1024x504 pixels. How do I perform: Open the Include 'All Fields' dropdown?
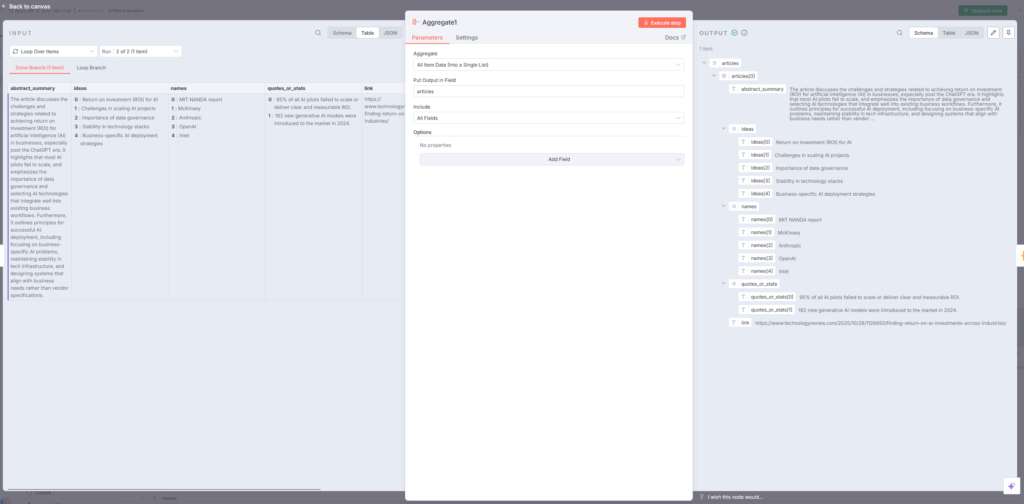pyautogui.click(x=548, y=118)
